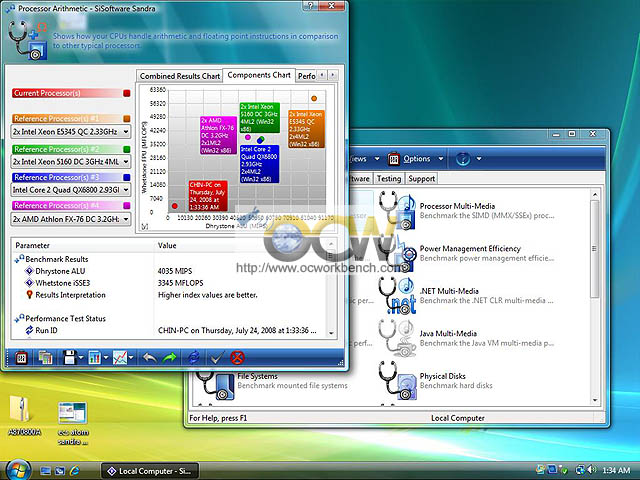
Task: Click main window scrollbar up arrow
Action: (595, 195)
